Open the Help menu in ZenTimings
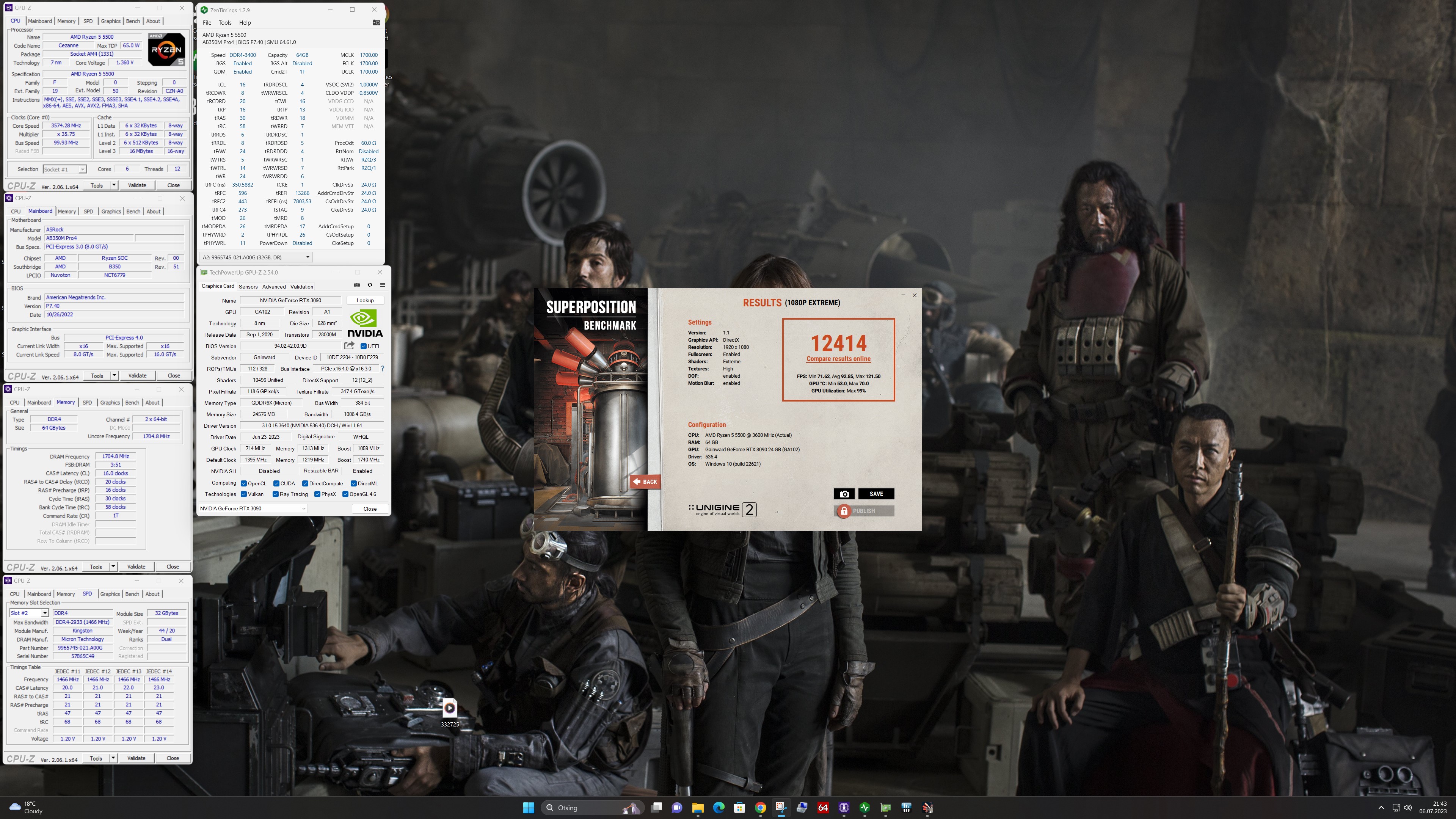Image resolution: width=1456 pixels, height=819 pixels. (x=245, y=23)
